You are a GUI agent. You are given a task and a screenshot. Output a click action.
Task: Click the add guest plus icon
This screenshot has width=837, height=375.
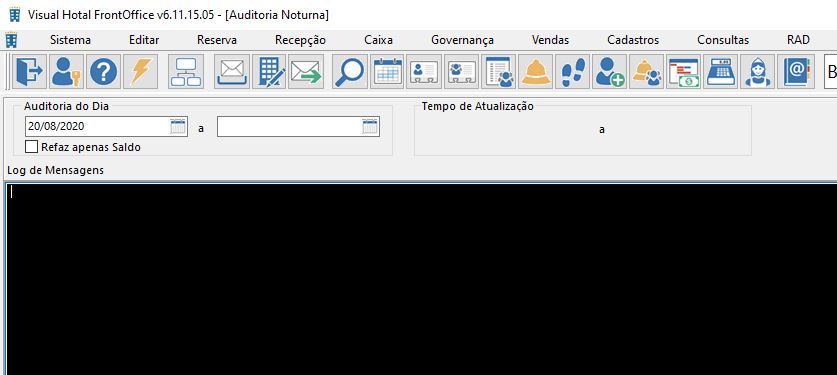point(610,71)
